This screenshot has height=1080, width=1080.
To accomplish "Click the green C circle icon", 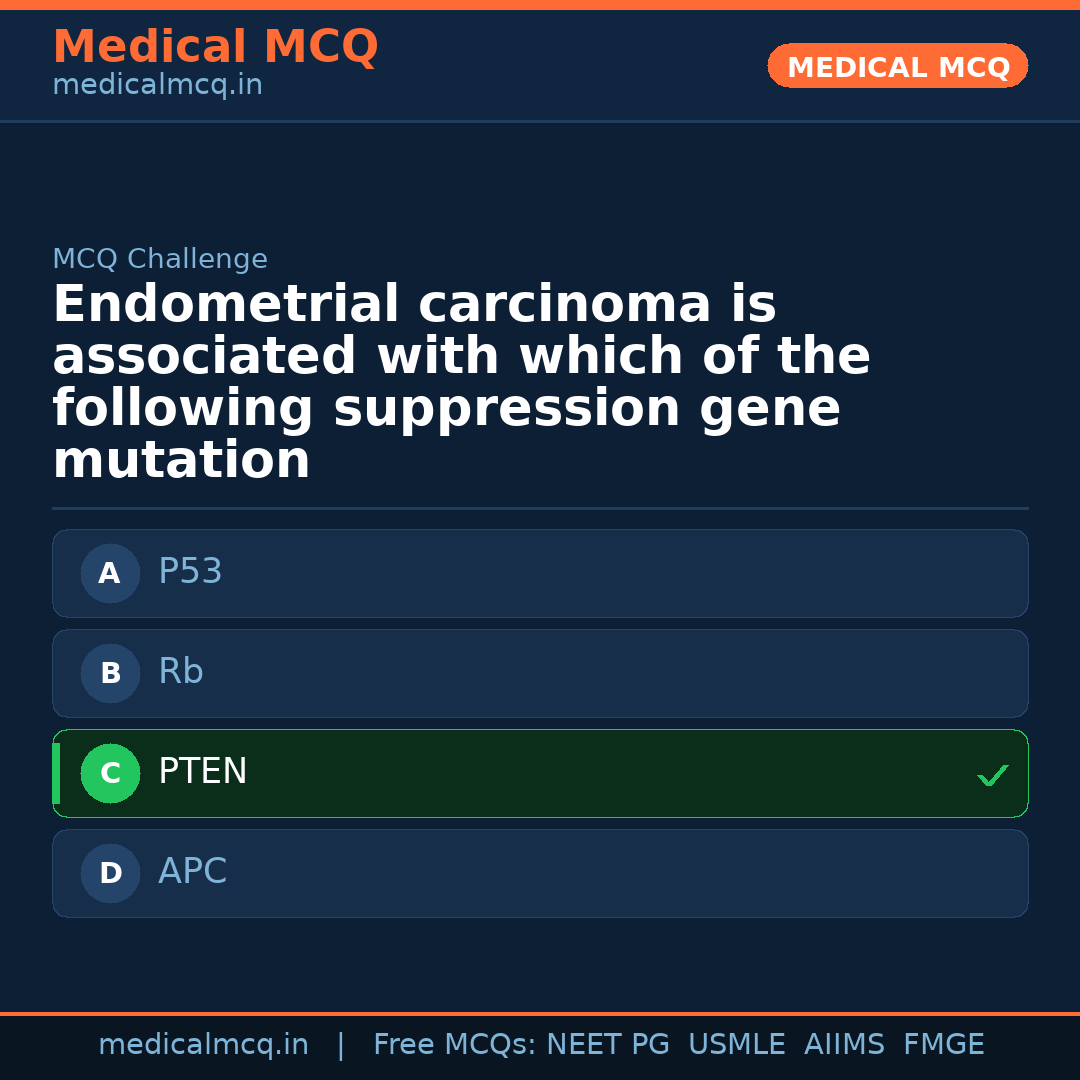I will click(x=110, y=773).
